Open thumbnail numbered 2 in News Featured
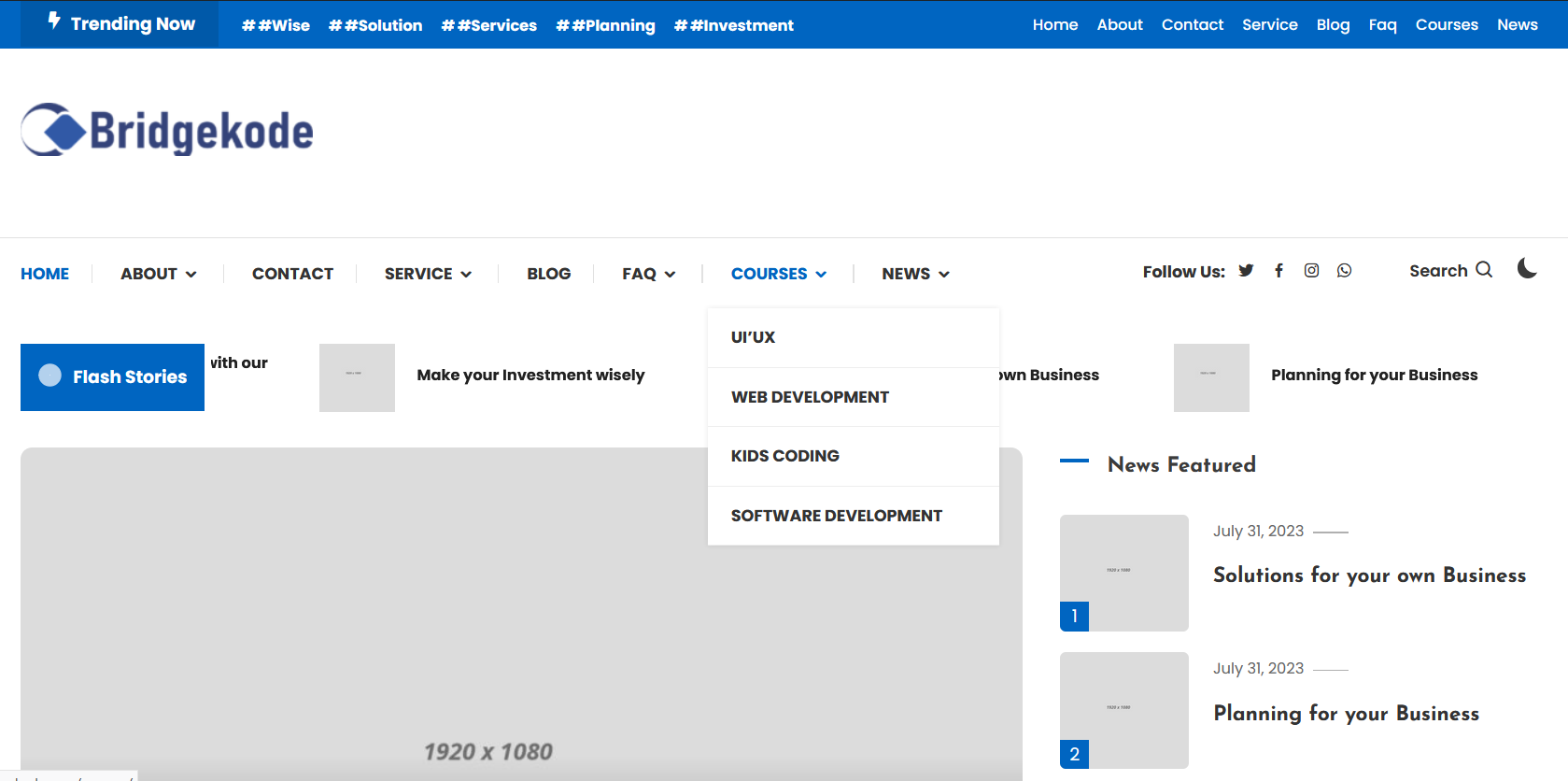This screenshot has width=1568, height=781. tap(1123, 710)
